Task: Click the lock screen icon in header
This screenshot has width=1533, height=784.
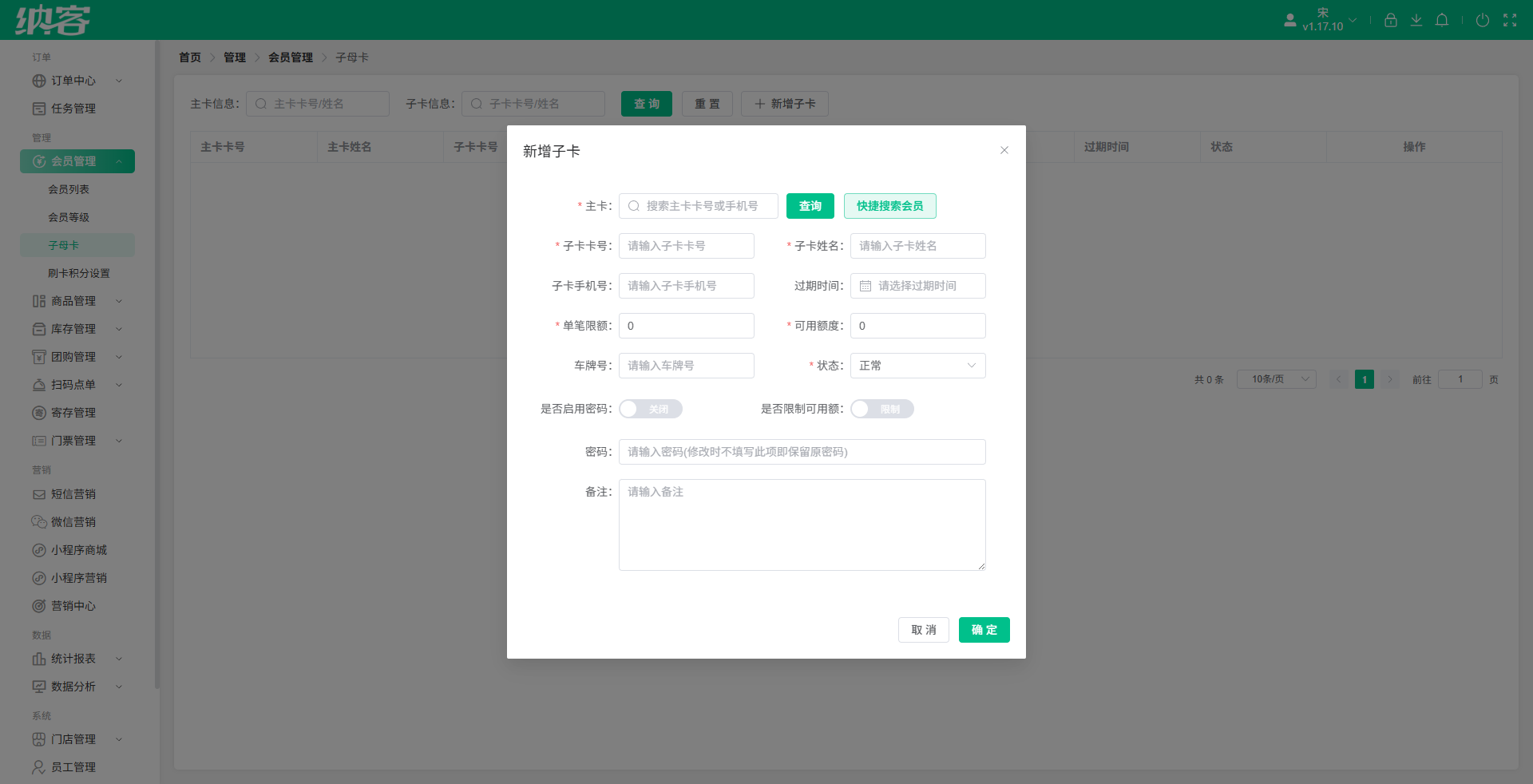Action: coord(1390,20)
